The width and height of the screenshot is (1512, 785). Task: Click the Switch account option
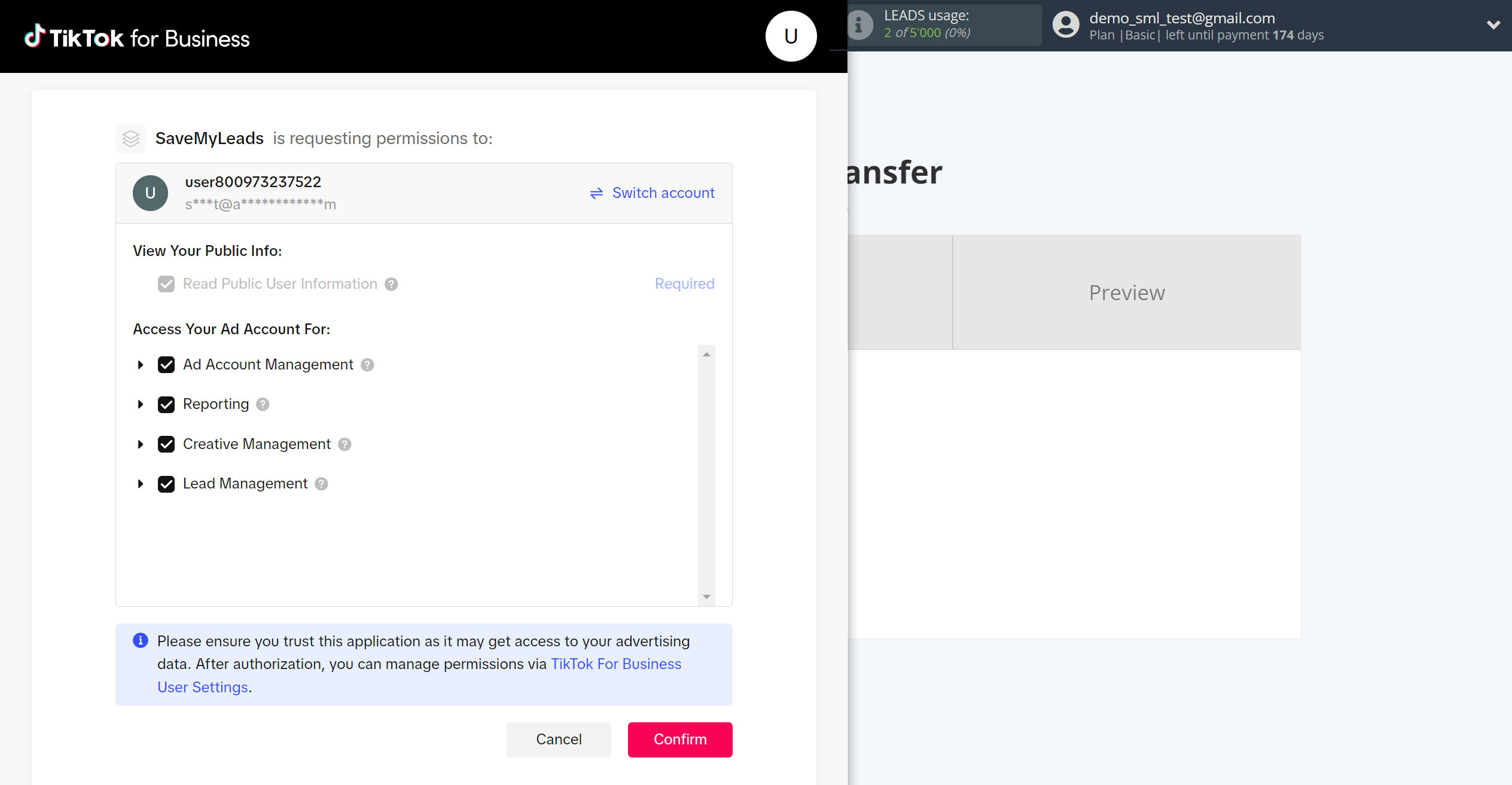coord(651,192)
